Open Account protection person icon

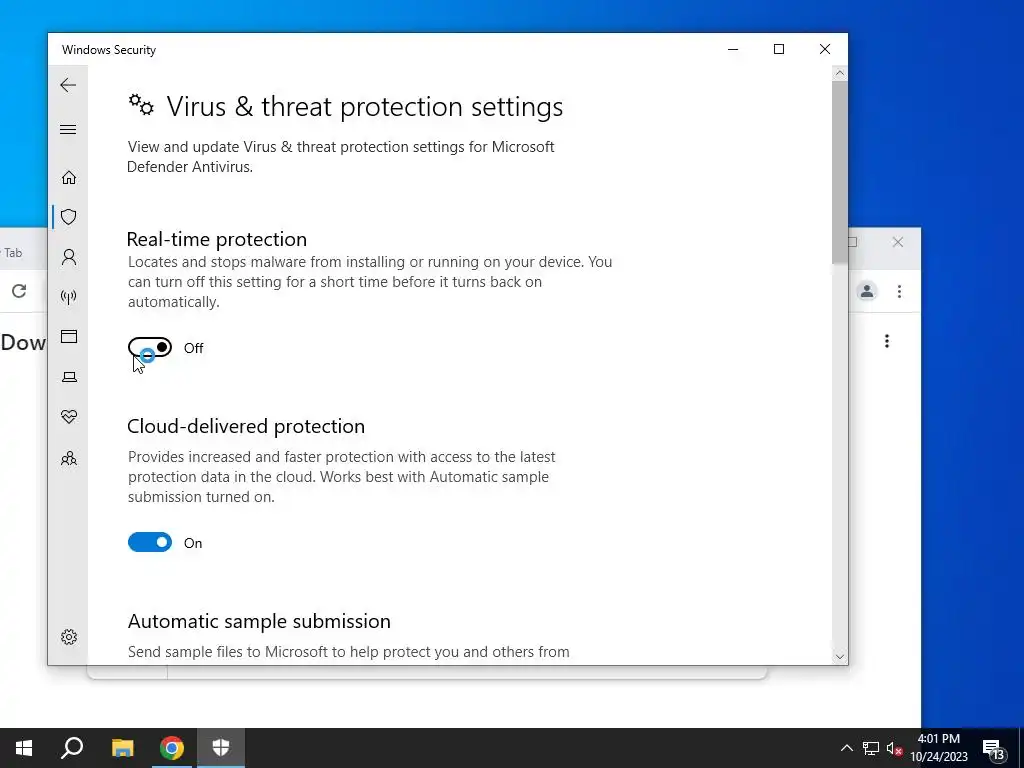pyautogui.click(x=69, y=257)
